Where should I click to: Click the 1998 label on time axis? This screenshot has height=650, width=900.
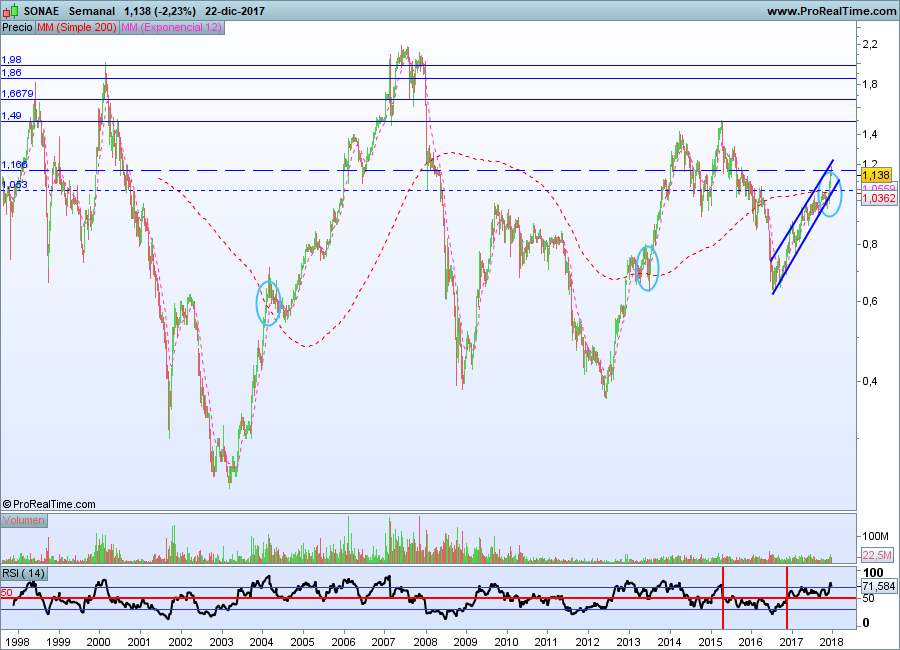[17, 642]
